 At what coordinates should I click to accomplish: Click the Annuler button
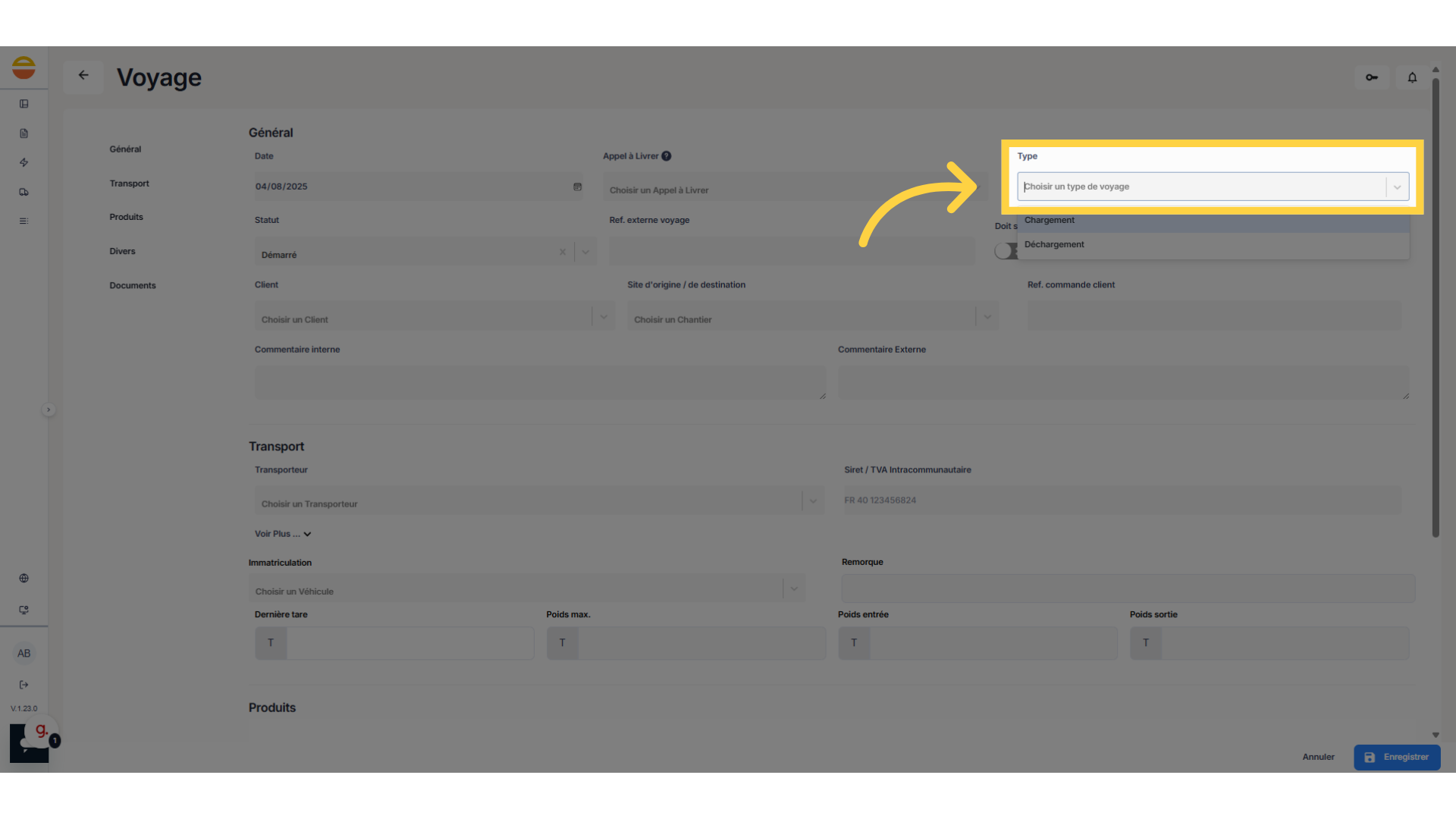coord(1318,757)
